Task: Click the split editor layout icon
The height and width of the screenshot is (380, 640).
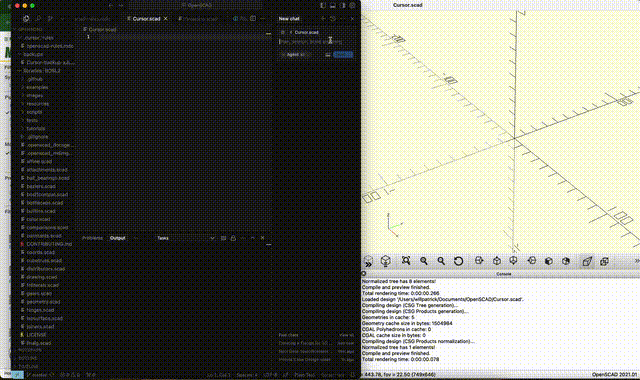Action: [253, 18]
